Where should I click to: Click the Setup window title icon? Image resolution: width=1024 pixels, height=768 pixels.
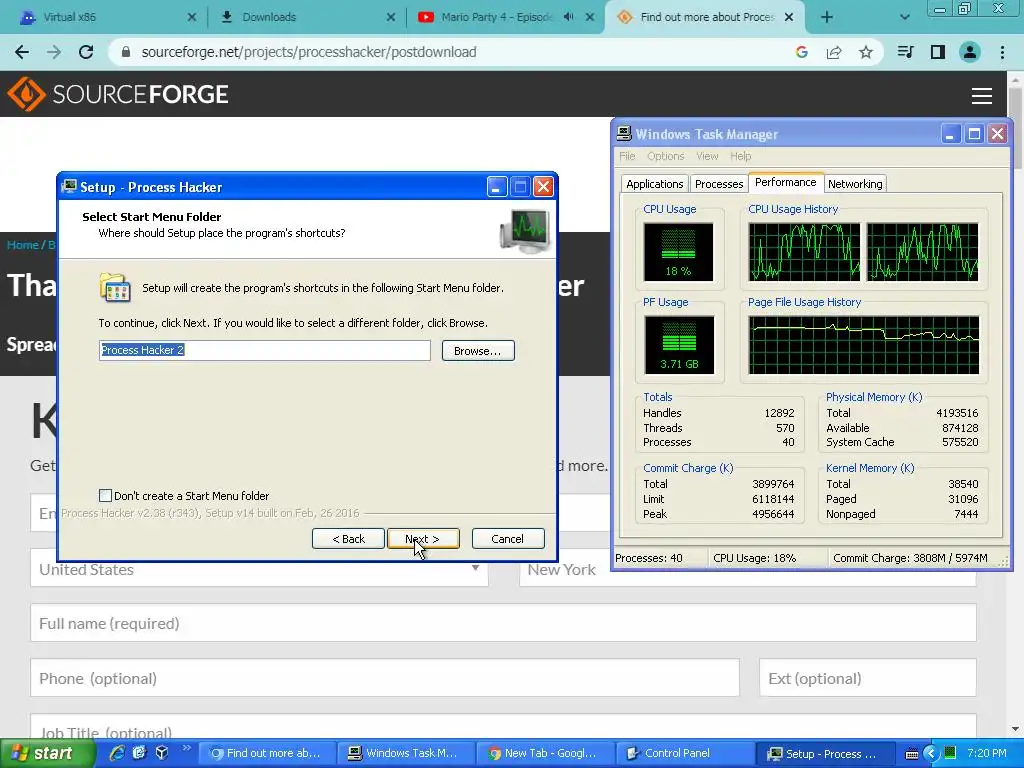69,187
